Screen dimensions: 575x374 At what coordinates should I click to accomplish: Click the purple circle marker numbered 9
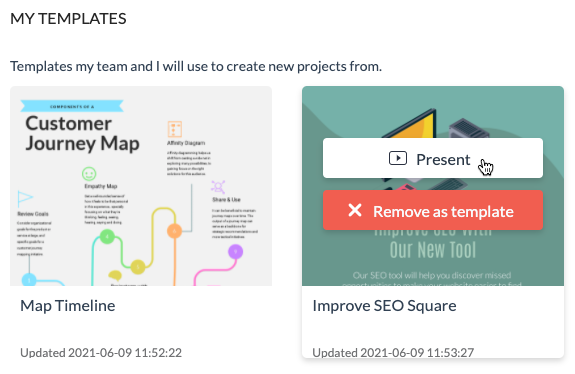click(x=235, y=252)
